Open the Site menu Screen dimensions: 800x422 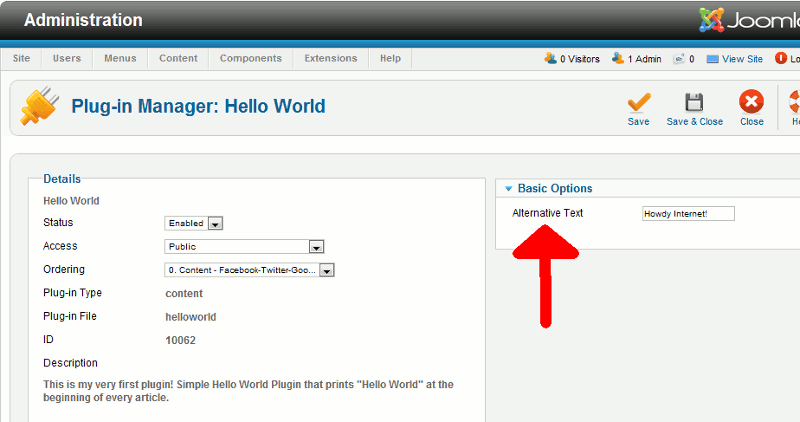pyautogui.click(x=21, y=58)
